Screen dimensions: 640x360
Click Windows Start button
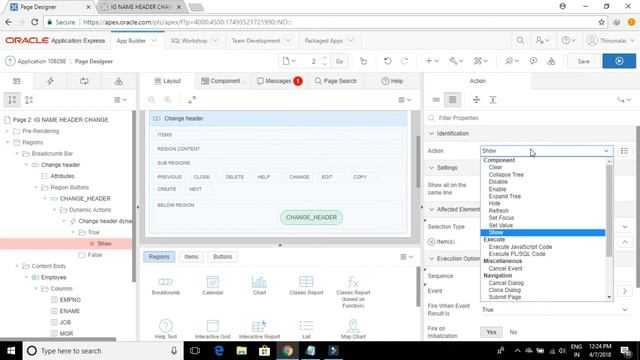(x=11, y=351)
